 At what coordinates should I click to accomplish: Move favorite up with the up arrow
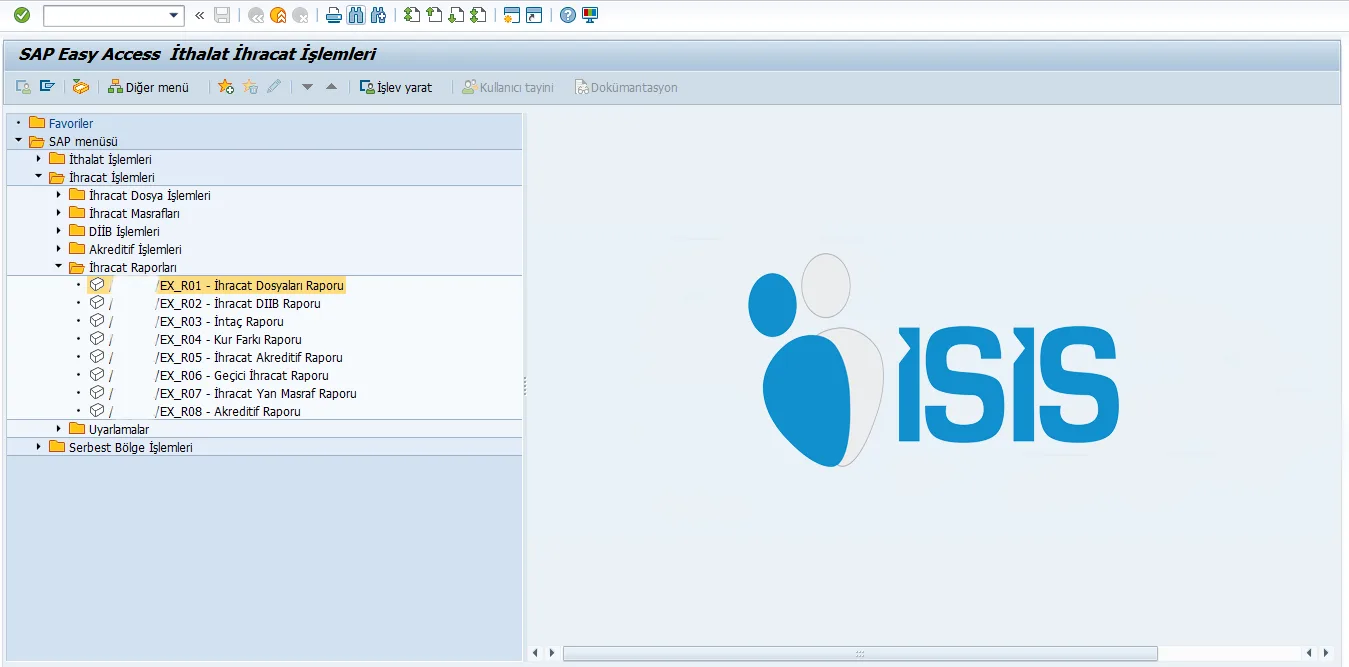[x=331, y=87]
